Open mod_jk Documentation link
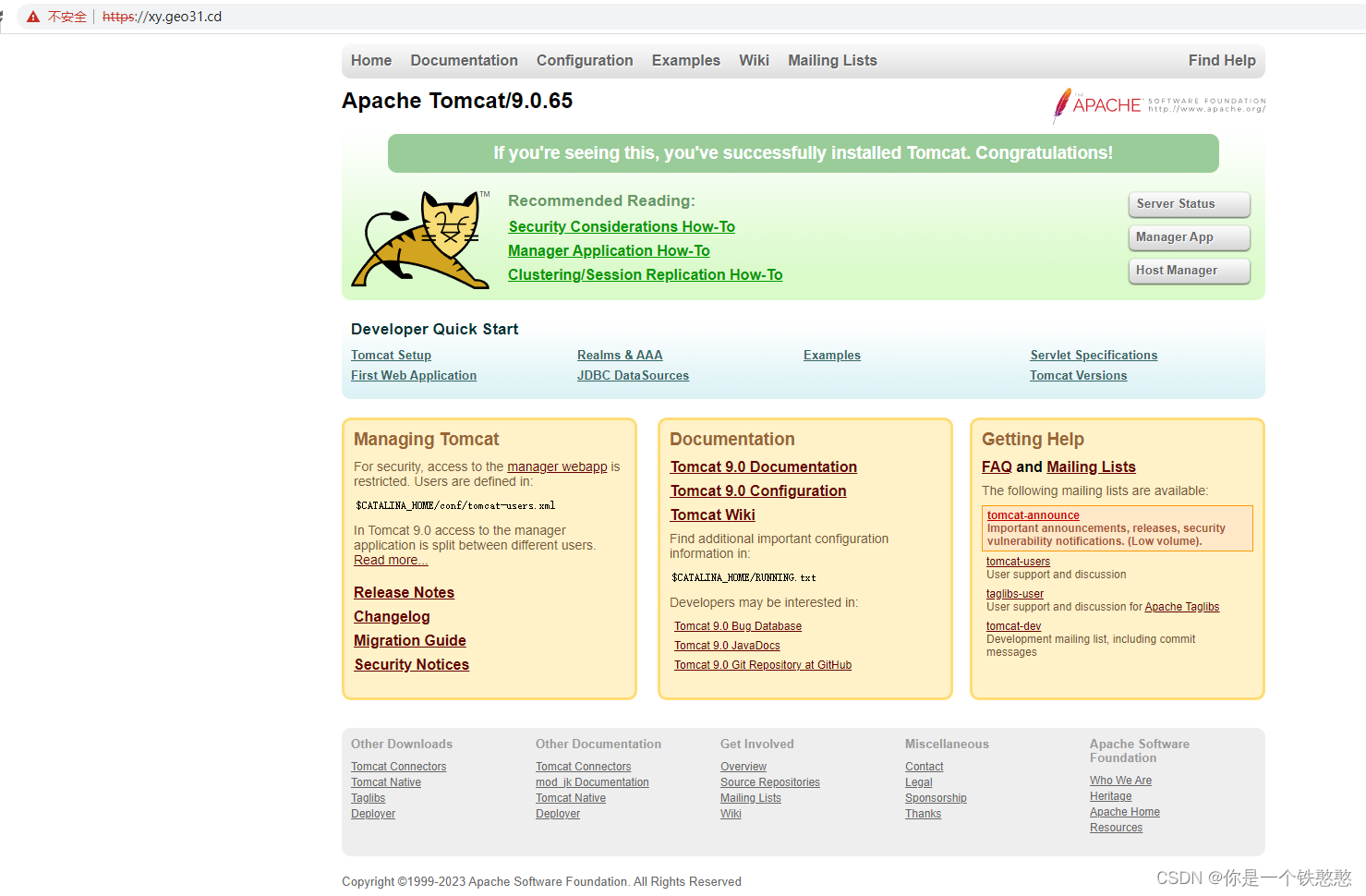Screen dimensions: 1366x896 point(592,782)
